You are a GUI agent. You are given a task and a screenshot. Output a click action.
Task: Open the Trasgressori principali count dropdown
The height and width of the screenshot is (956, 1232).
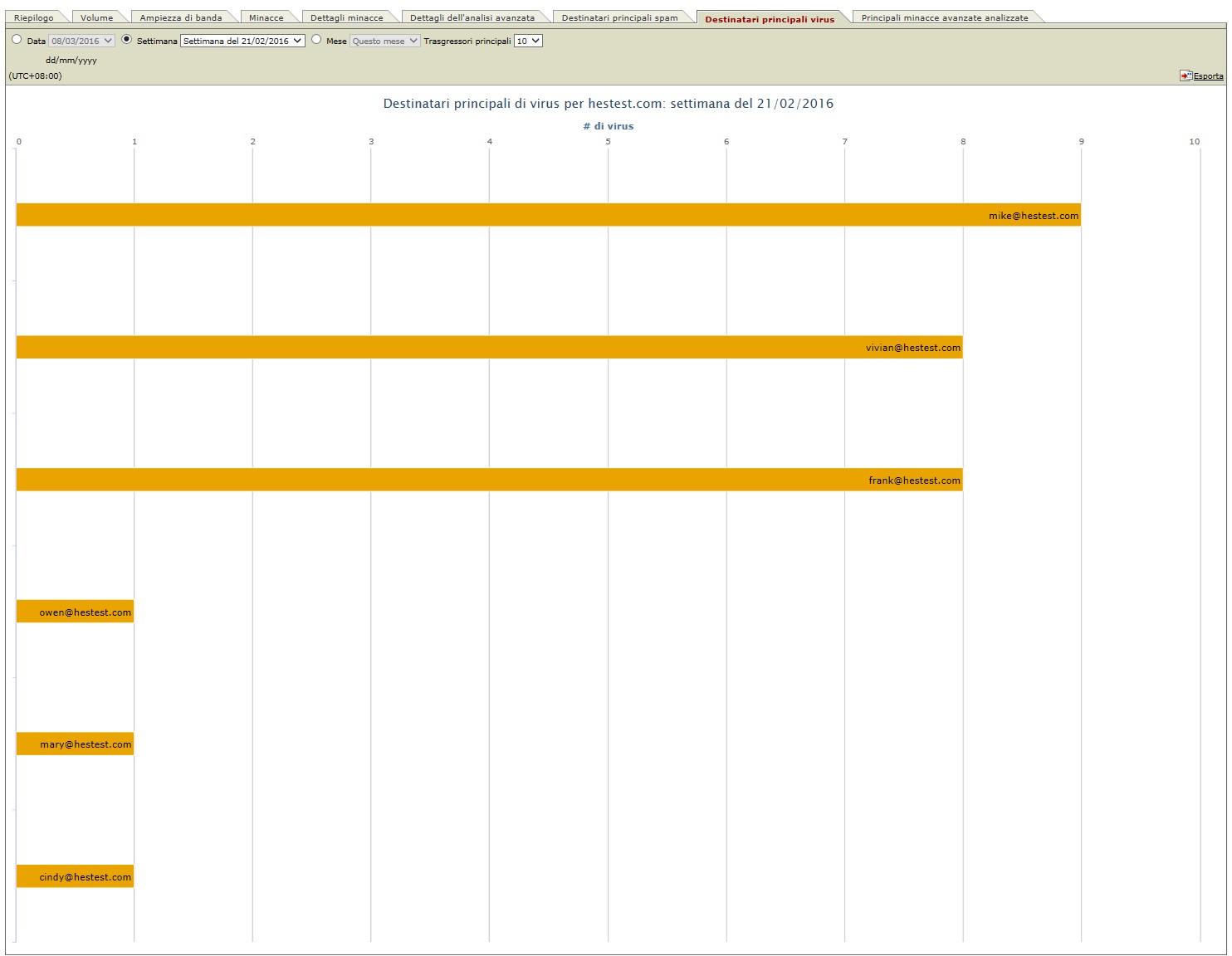528,41
